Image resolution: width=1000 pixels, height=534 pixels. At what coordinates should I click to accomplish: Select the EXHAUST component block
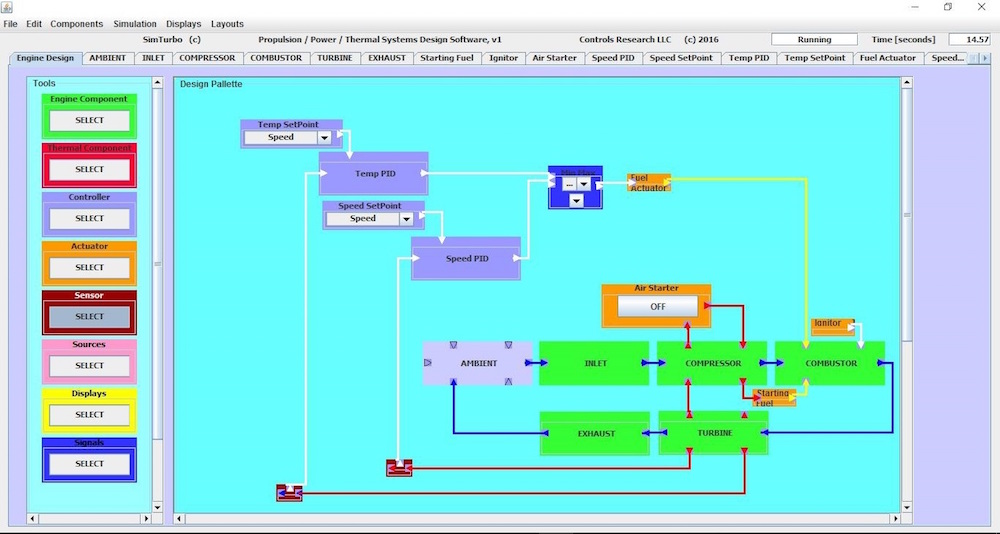coord(595,433)
